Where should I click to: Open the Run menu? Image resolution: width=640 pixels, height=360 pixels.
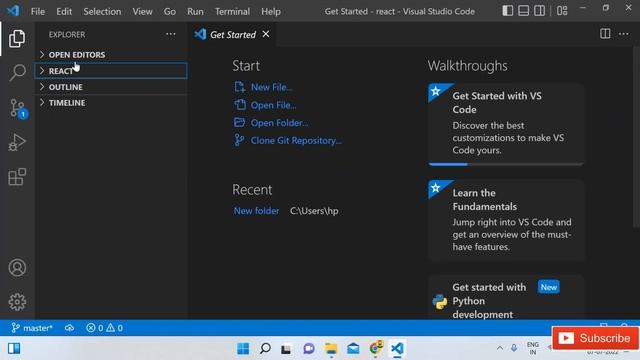click(195, 11)
